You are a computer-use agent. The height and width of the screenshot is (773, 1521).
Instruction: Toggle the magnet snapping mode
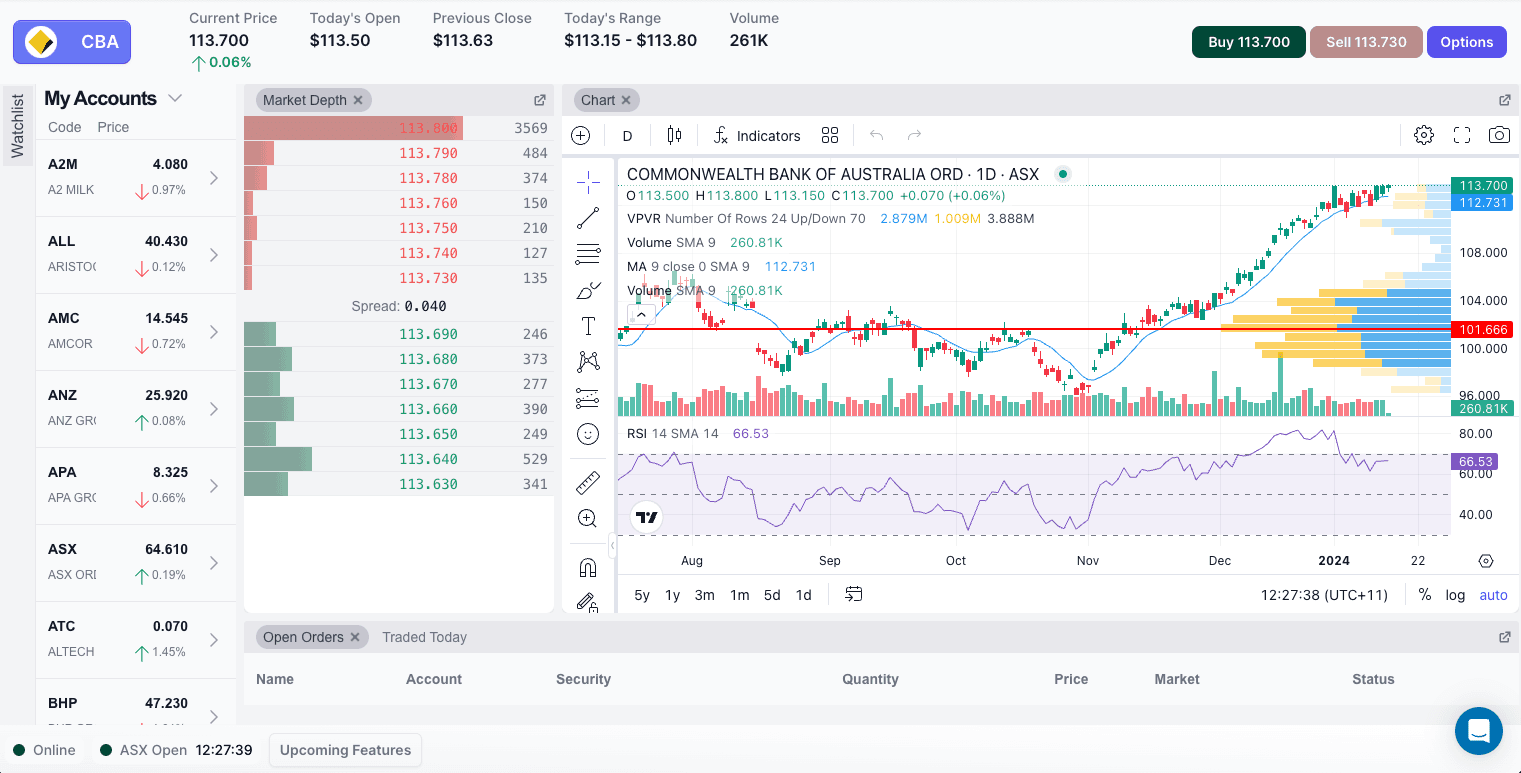[x=588, y=568]
